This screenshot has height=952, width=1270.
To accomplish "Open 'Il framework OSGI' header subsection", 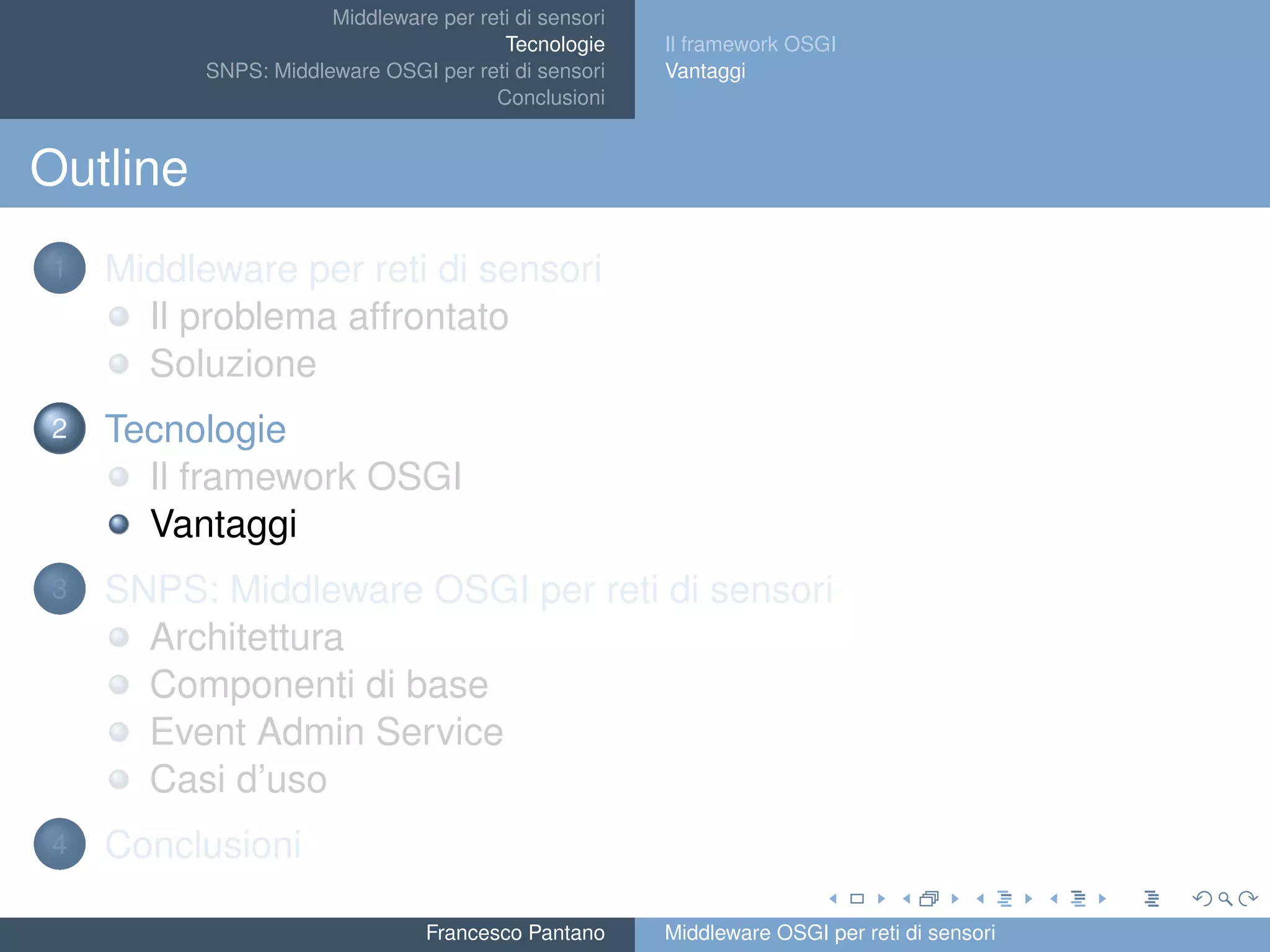I will [x=750, y=44].
